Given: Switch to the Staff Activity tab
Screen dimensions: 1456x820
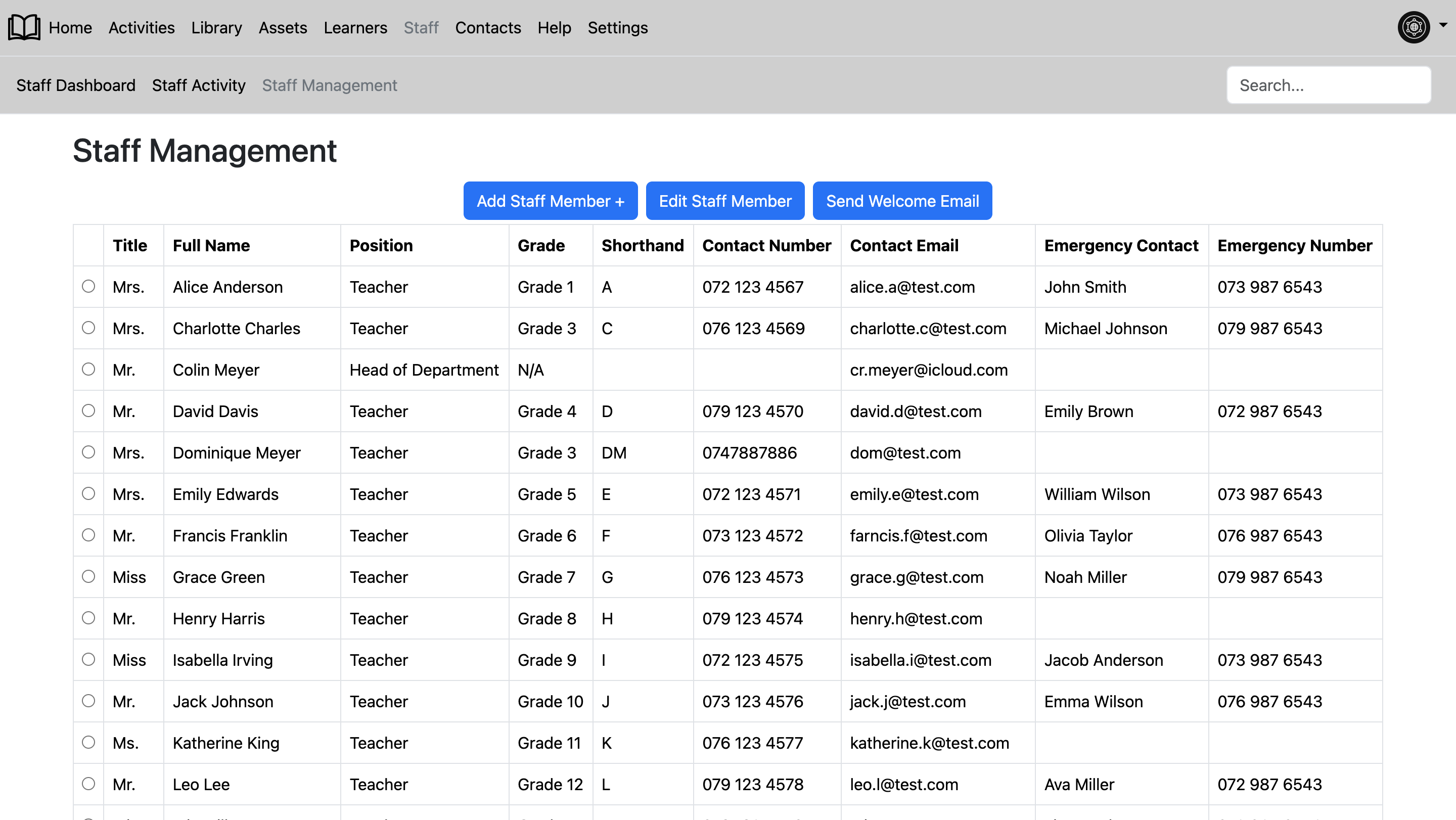Looking at the screenshot, I should click(x=199, y=85).
